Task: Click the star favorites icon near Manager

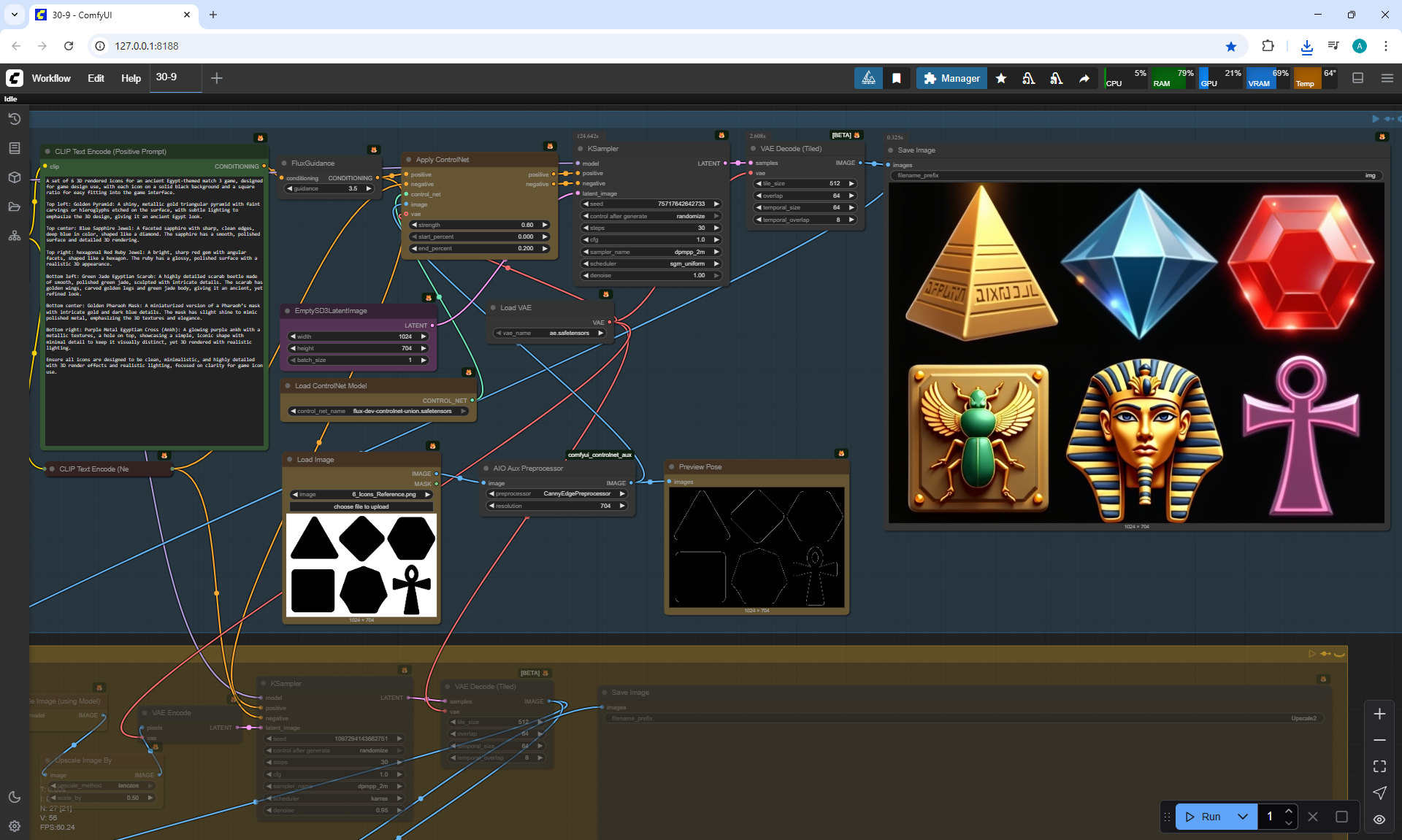Action: tap(1001, 78)
